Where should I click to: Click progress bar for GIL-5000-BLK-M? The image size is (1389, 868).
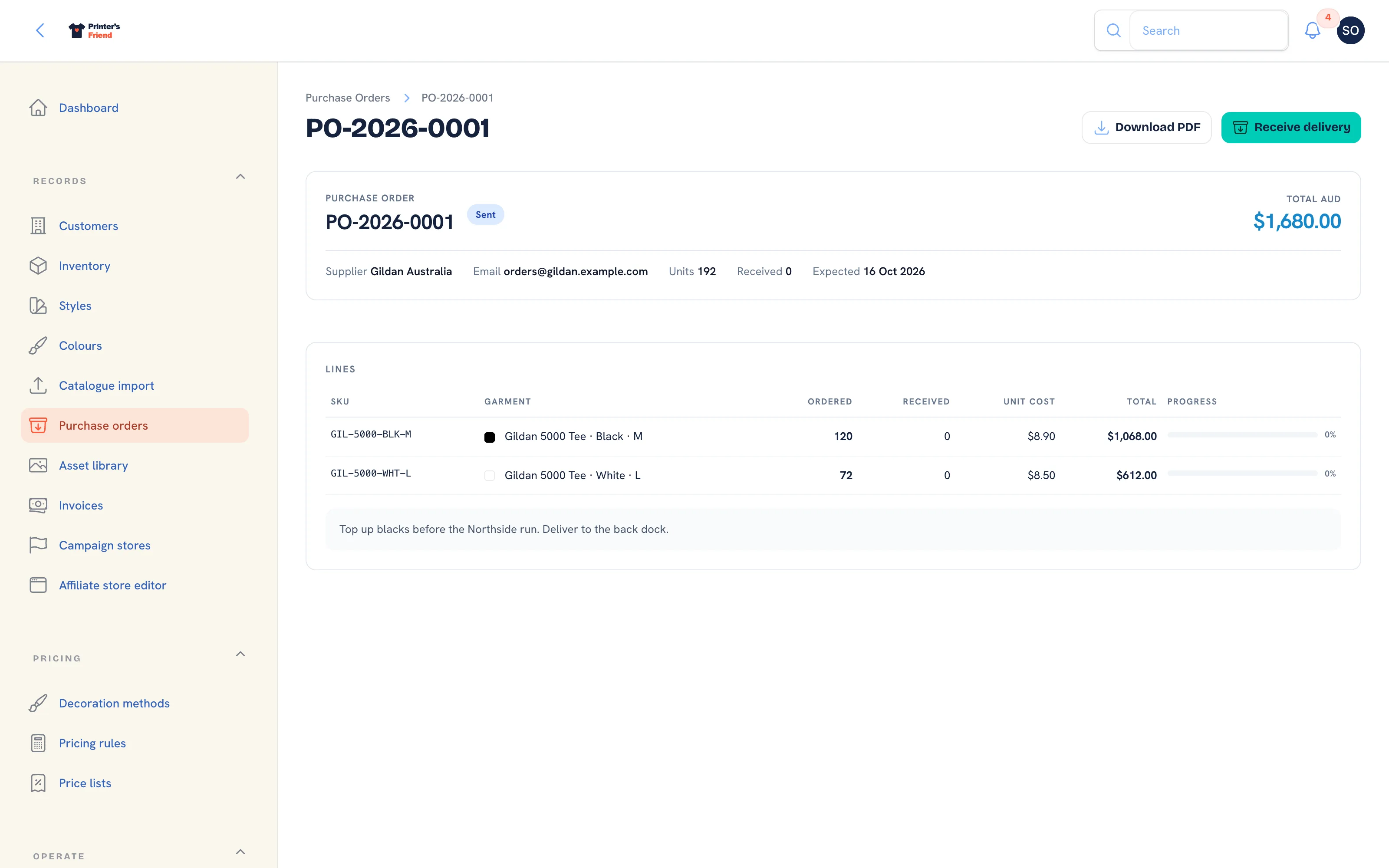tap(1242, 435)
